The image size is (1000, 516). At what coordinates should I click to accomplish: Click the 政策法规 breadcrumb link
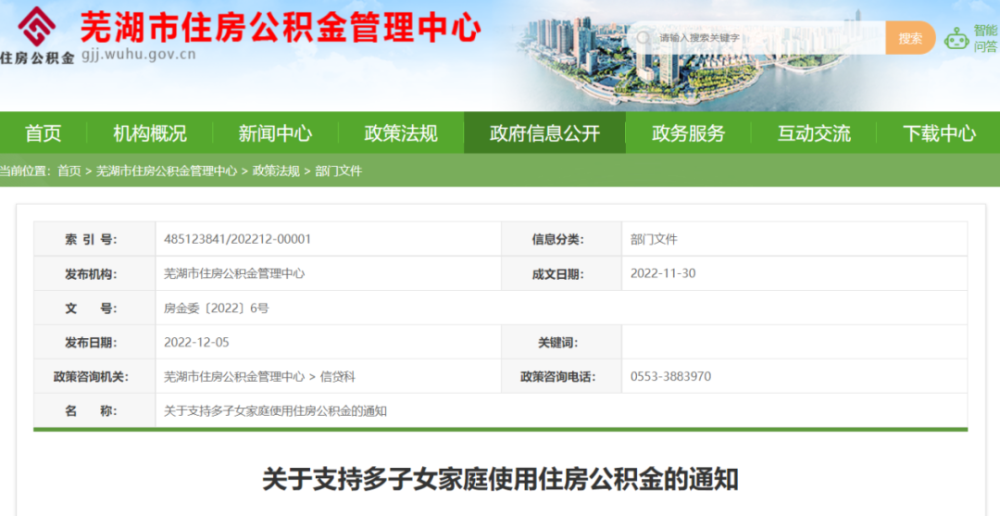coord(276,171)
